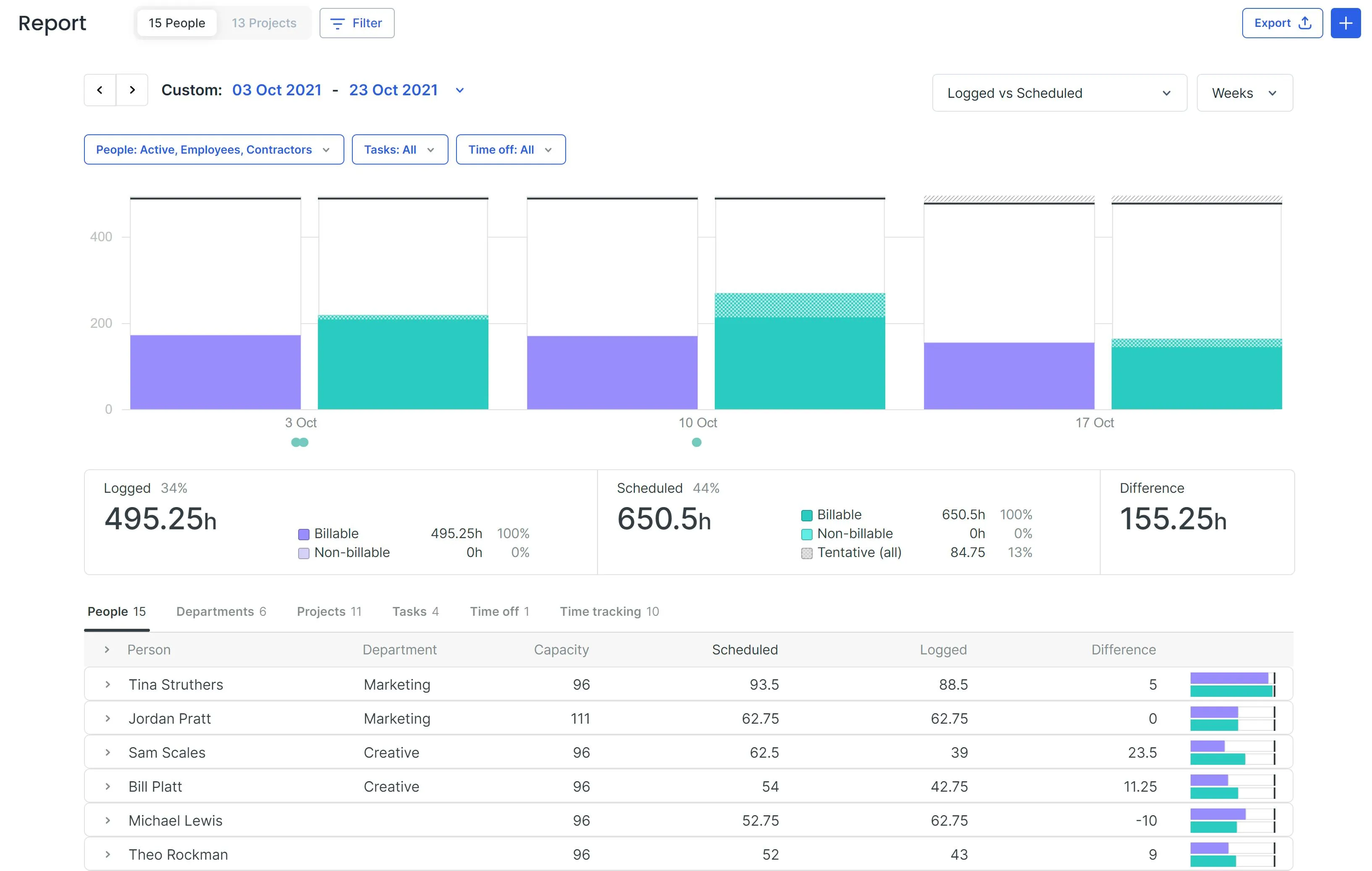Open the Weeks interval dropdown

(1244, 93)
